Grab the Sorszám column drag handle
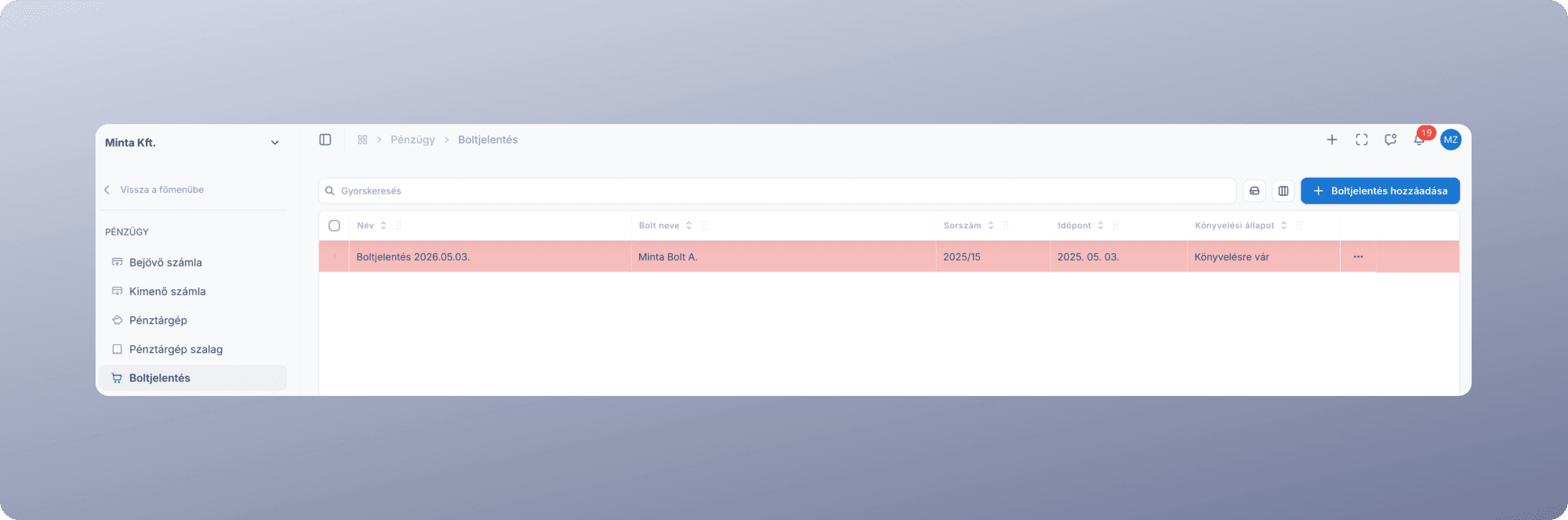Viewport: 1568px width, 520px height. [1006, 225]
